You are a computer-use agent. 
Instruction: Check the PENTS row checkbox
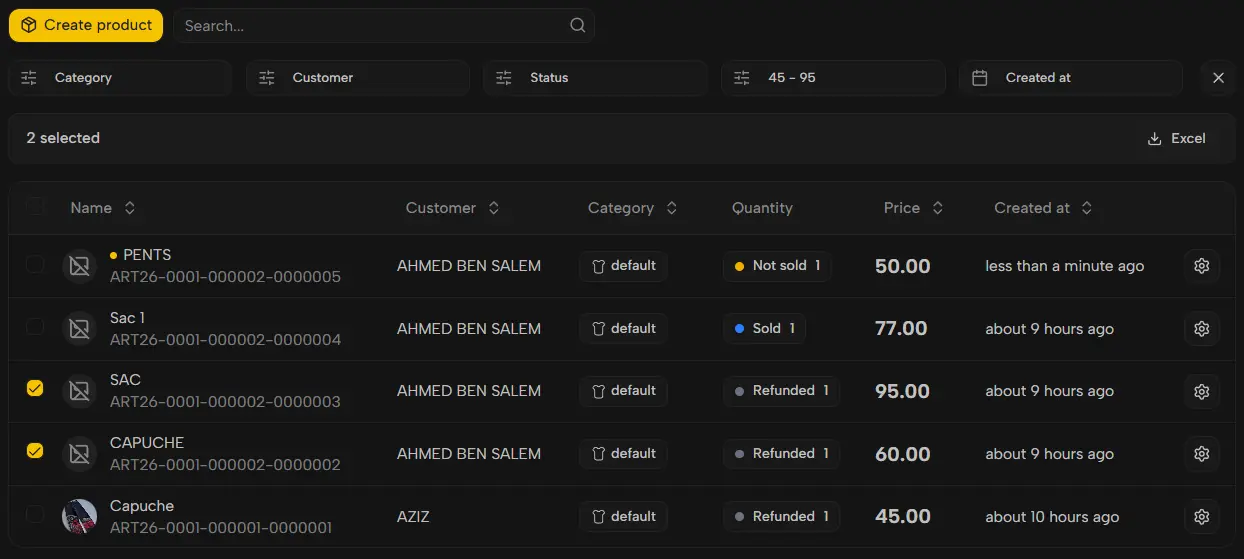35,265
